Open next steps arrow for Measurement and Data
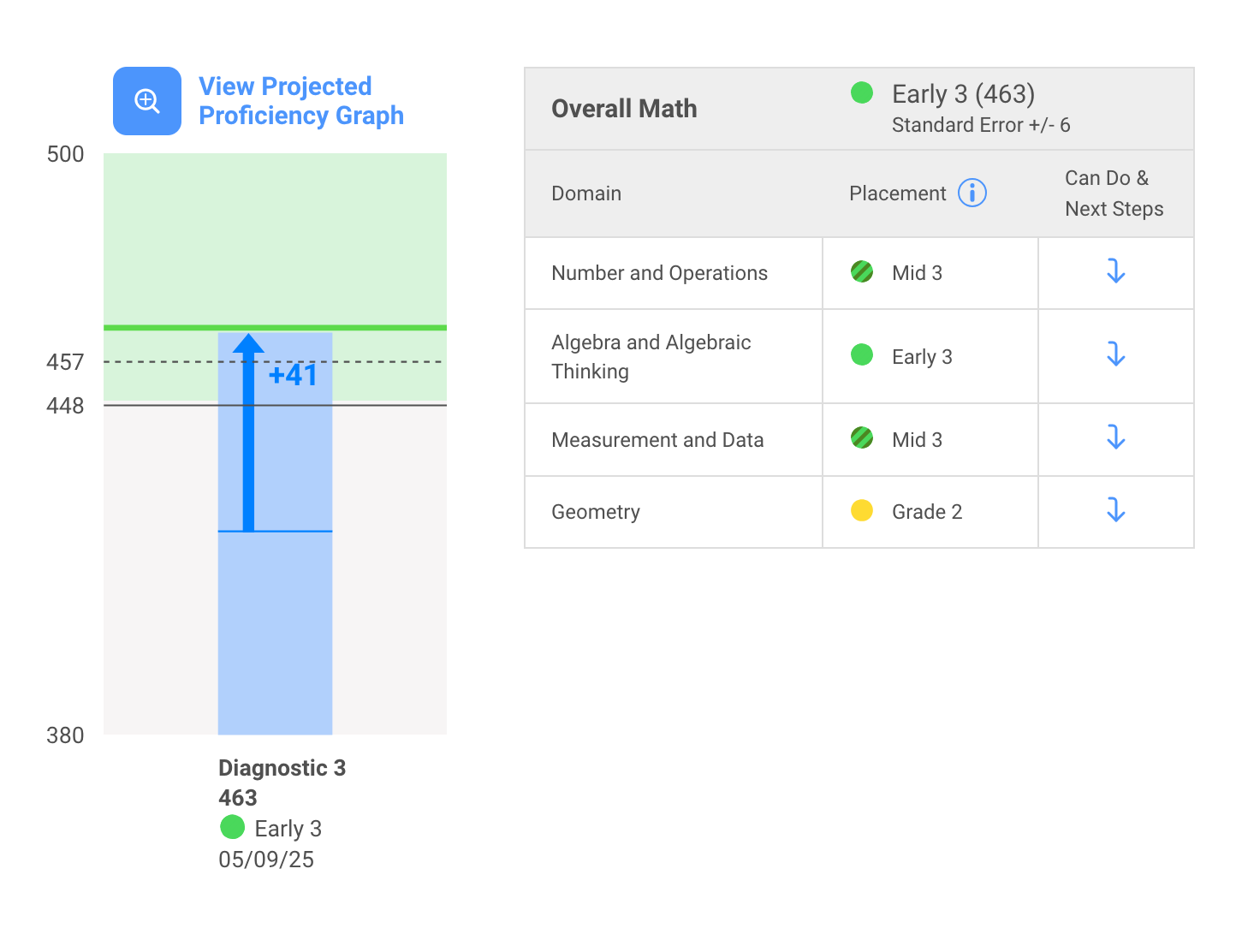 pyautogui.click(x=1115, y=437)
